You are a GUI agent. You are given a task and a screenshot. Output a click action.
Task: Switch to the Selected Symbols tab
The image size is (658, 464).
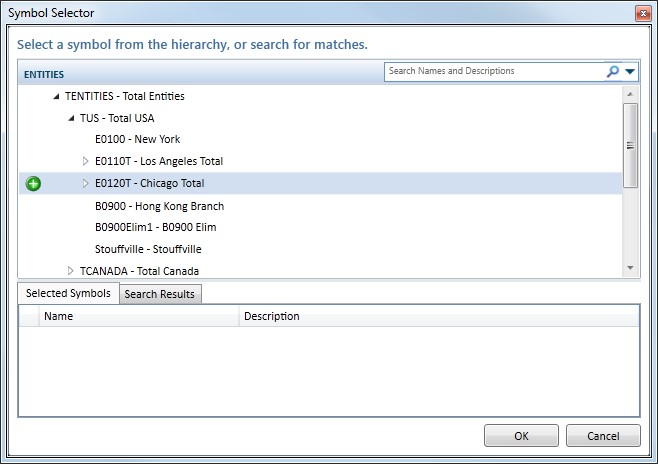pyautogui.click(x=68, y=293)
